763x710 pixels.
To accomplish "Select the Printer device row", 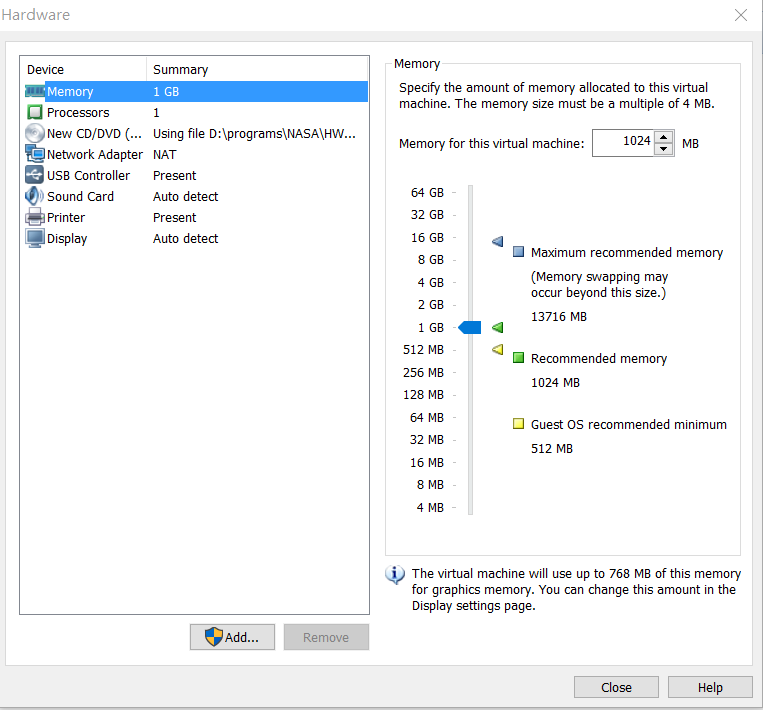I will [197, 217].
